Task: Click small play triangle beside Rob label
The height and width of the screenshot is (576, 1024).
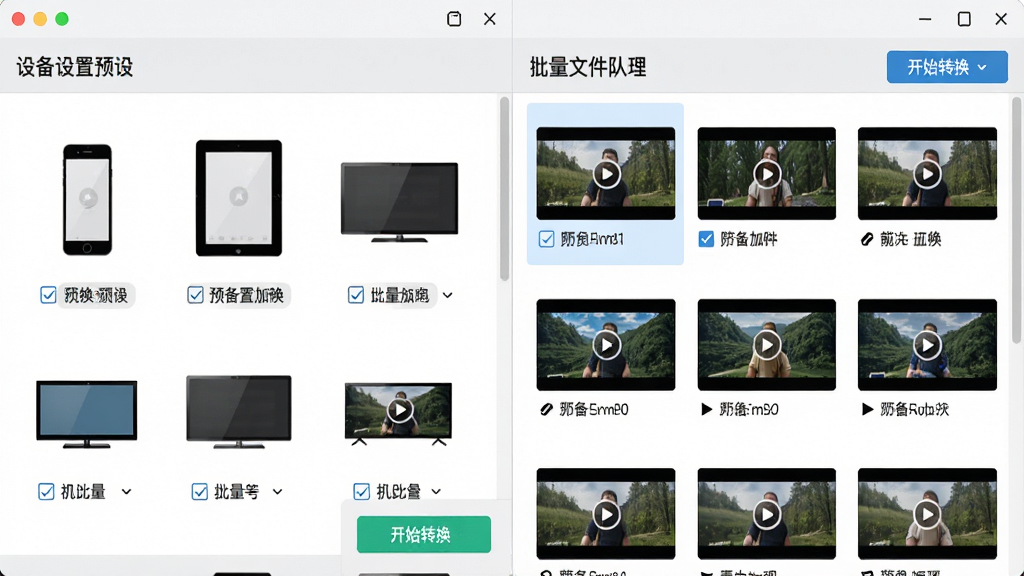Action: point(867,409)
